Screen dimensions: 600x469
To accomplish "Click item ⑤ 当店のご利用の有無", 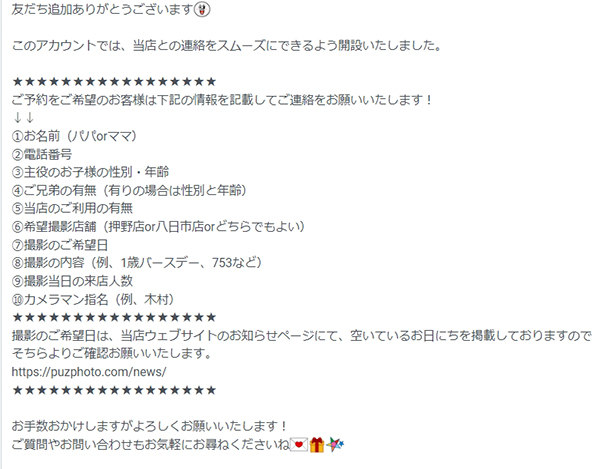I will pyautogui.click(x=72, y=208).
